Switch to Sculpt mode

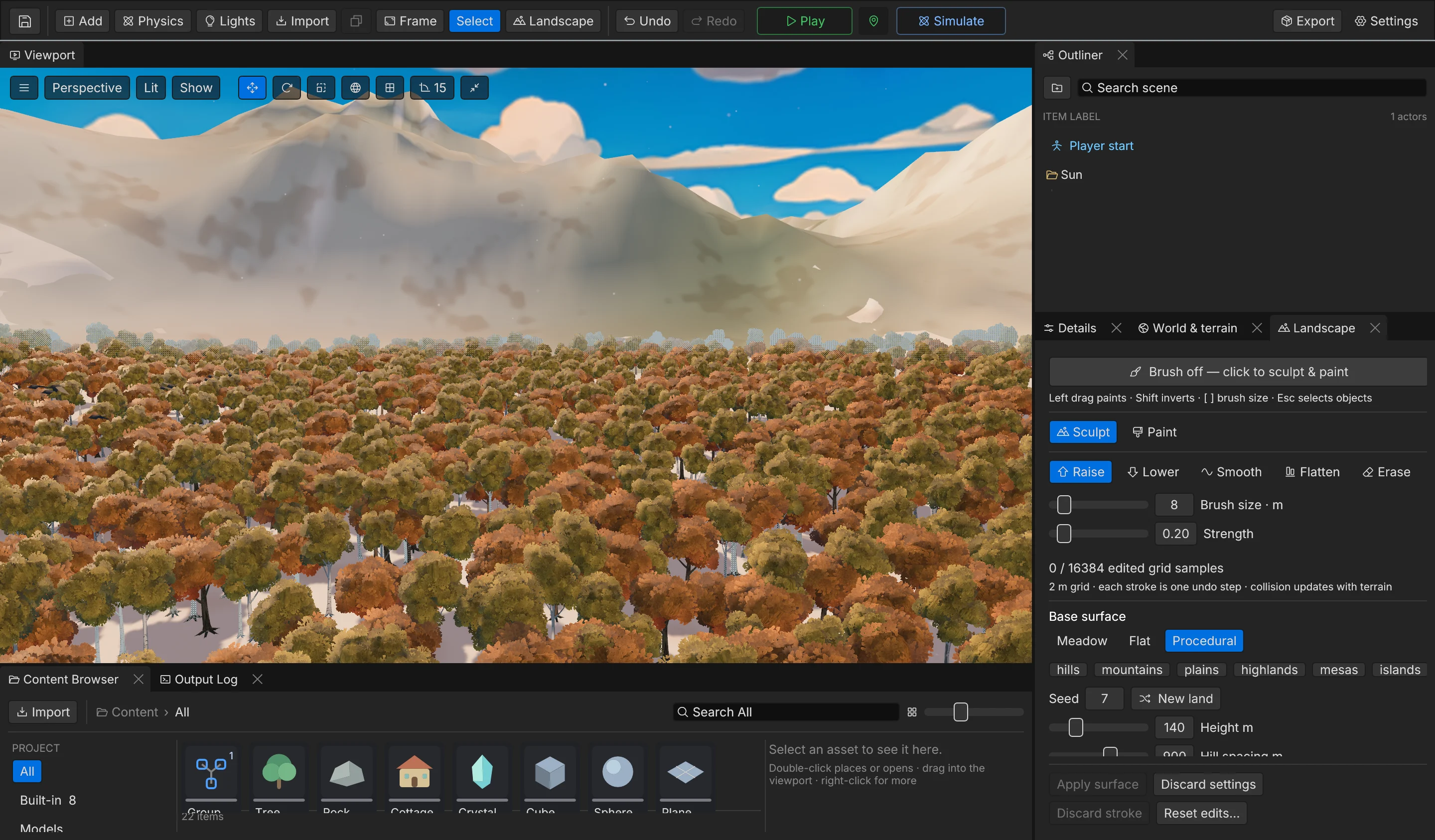[x=1083, y=432]
